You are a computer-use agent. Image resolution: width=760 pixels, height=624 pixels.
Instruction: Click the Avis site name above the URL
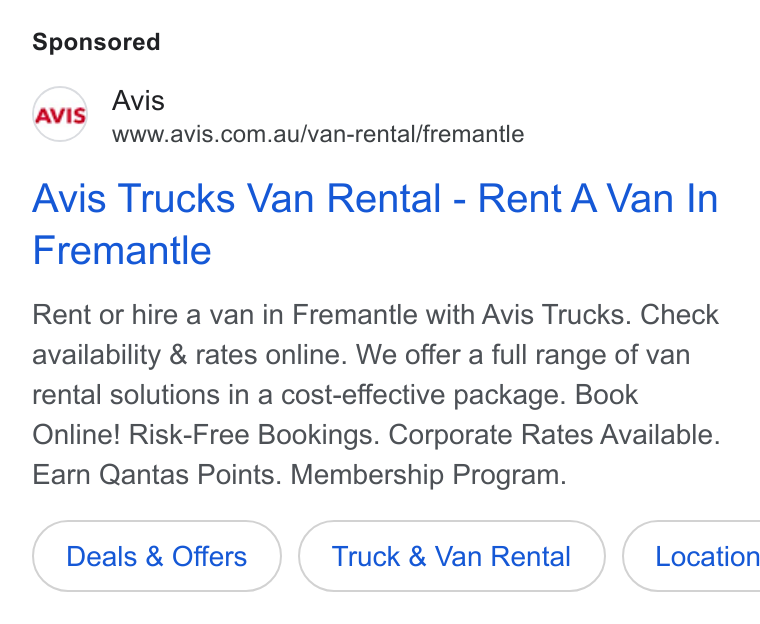click(x=138, y=101)
